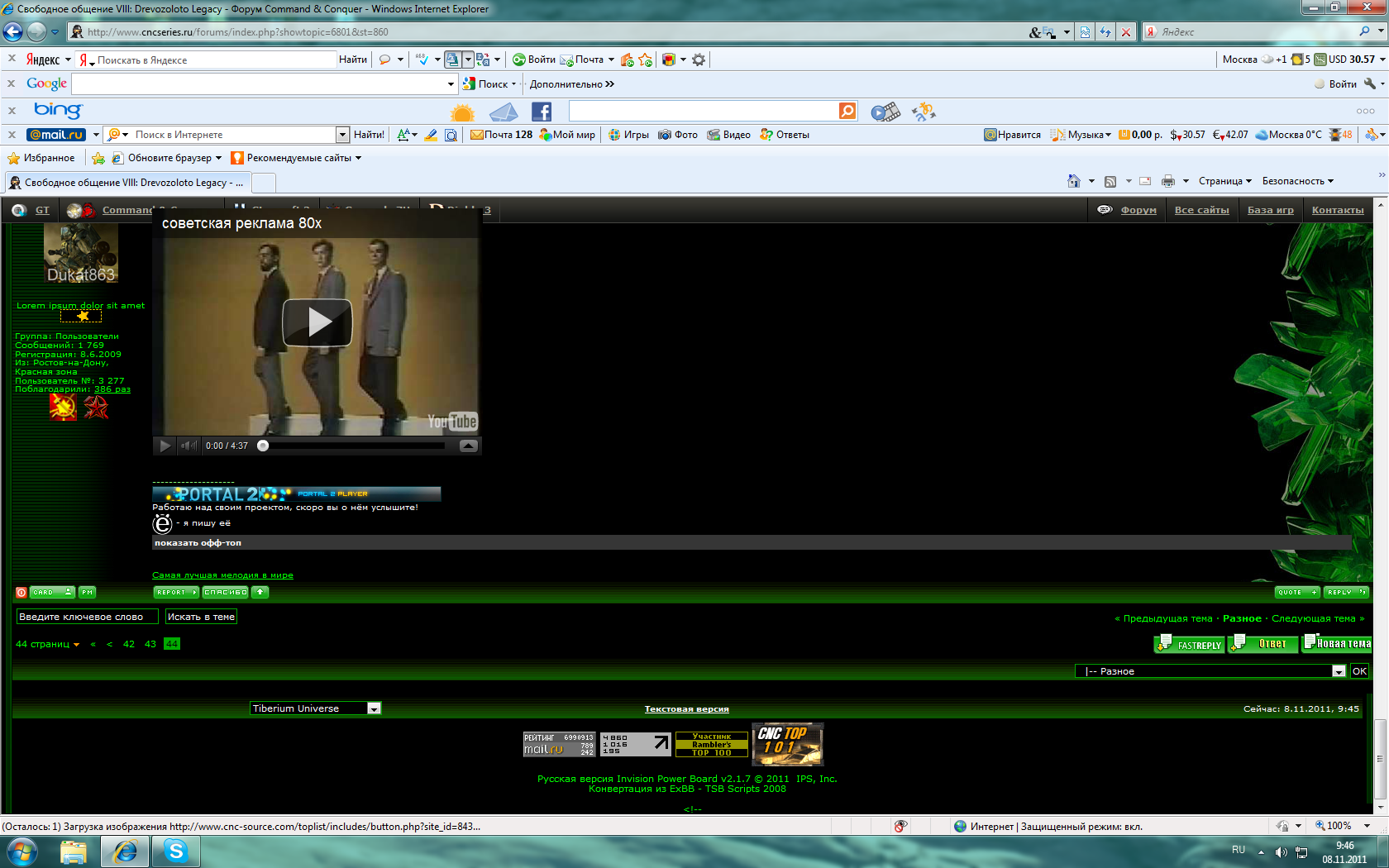
Task: Click the Yandex toolbar settings gear
Action: 699,60
